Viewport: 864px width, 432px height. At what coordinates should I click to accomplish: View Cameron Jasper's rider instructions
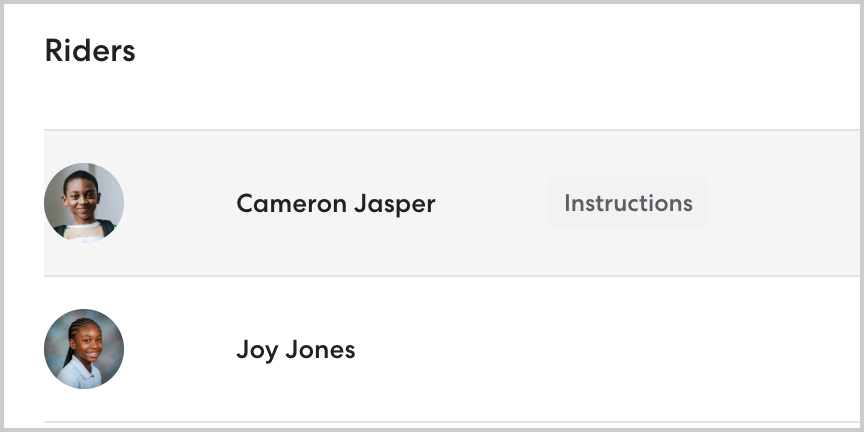[x=628, y=203]
